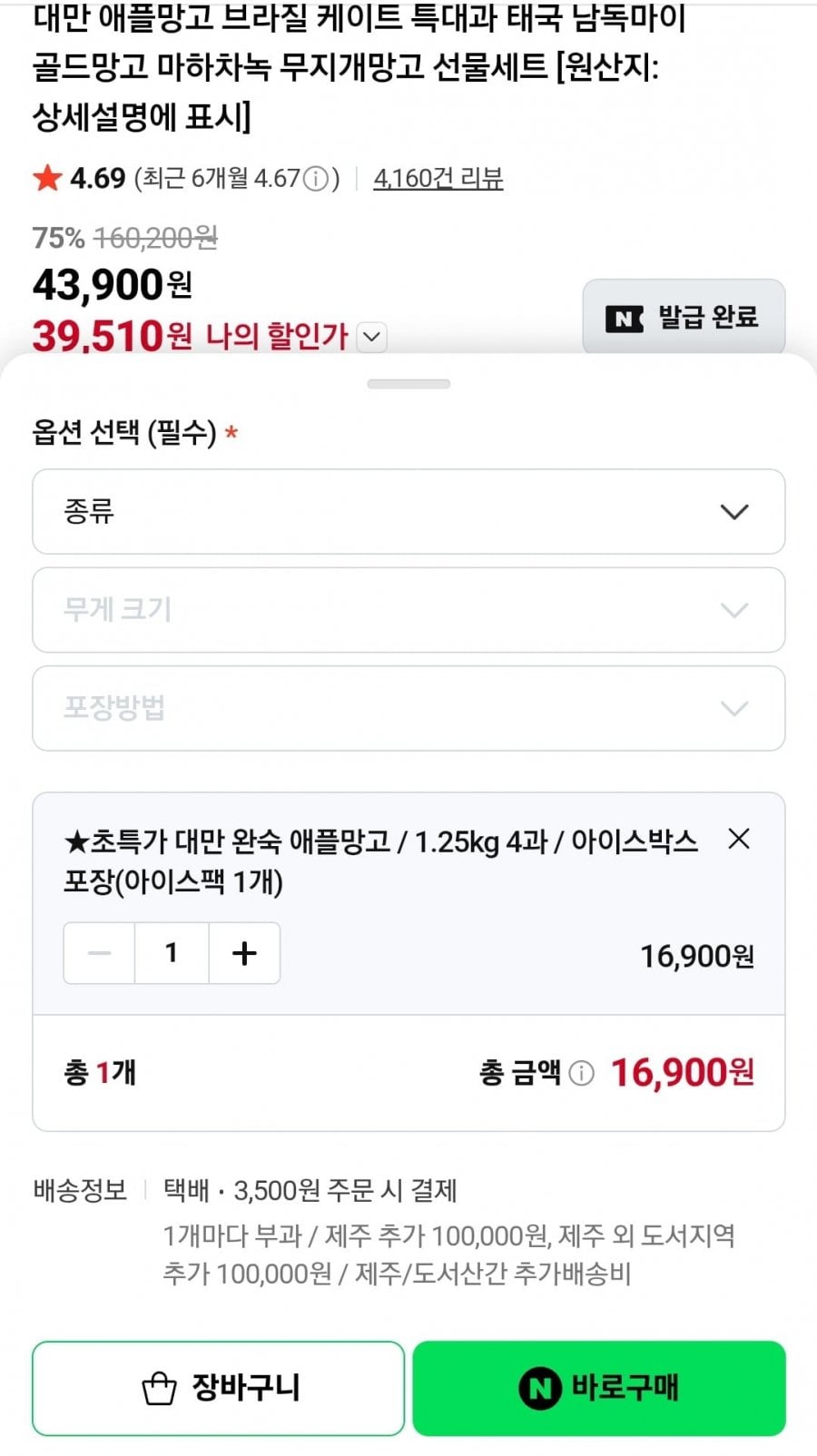This screenshot has height=1456, width=817.
Task: Open the 포장방법 dropdown
Action: (408, 708)
